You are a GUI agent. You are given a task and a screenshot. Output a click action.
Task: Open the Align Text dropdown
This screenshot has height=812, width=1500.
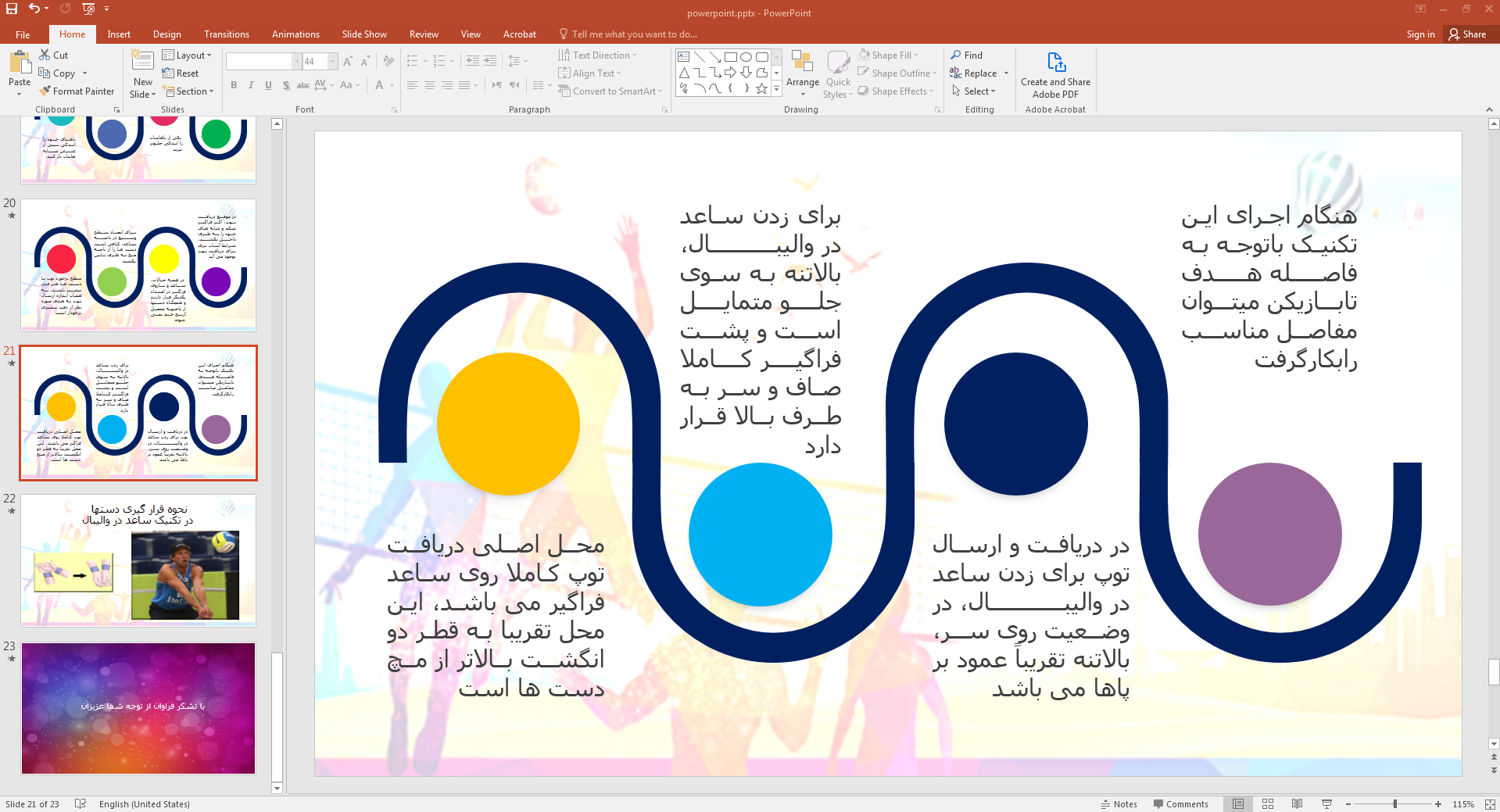click(590, 73)
